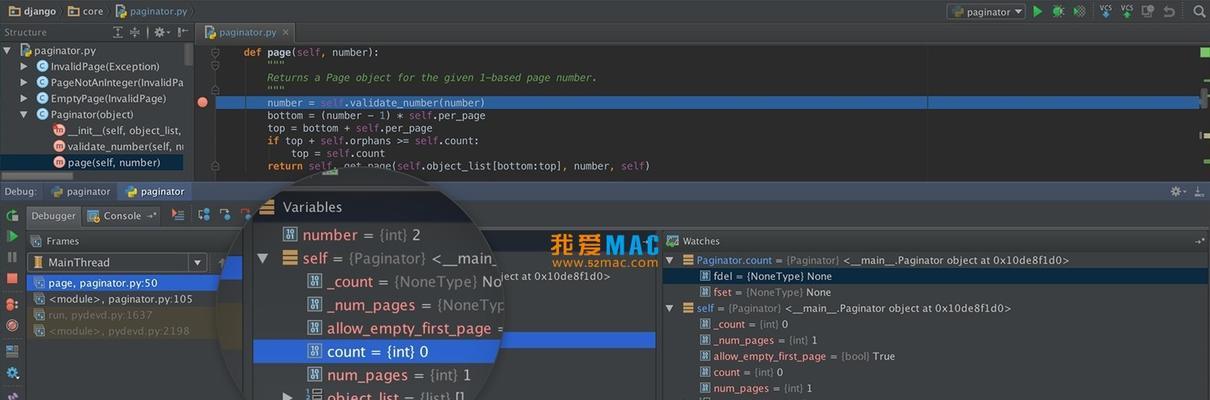The height and width of the screenshot is (400, 1210).
Task: Collapse Paginator(object) class node
Action: (25, 114)
